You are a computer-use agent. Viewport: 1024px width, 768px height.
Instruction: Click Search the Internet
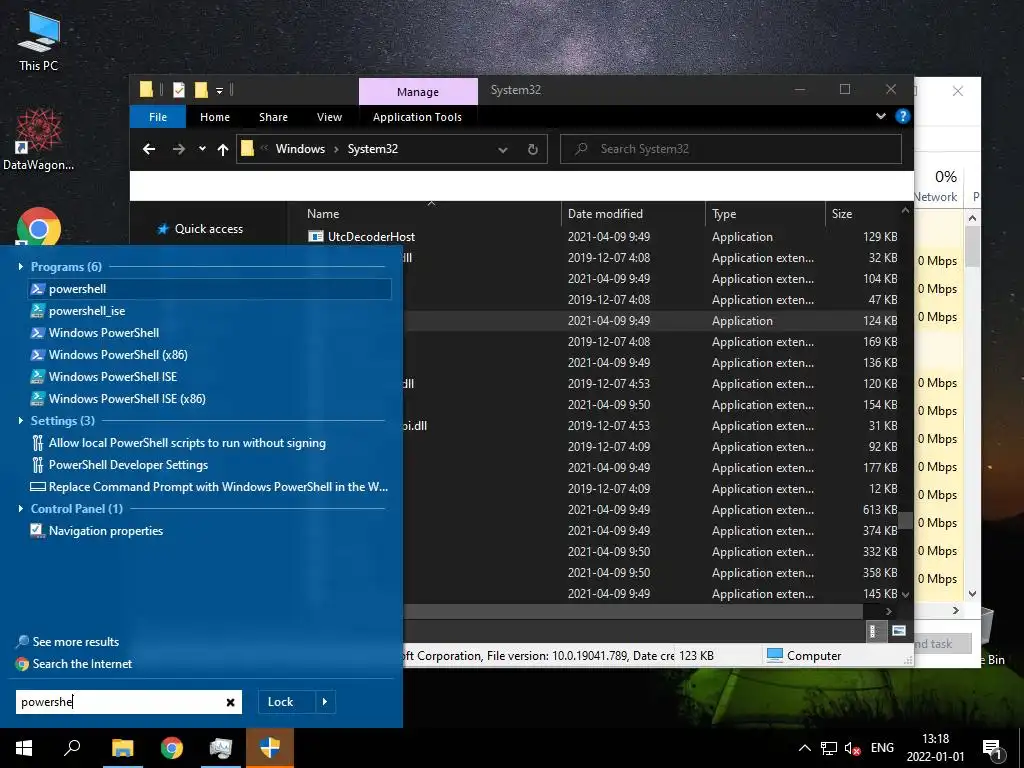74,664
